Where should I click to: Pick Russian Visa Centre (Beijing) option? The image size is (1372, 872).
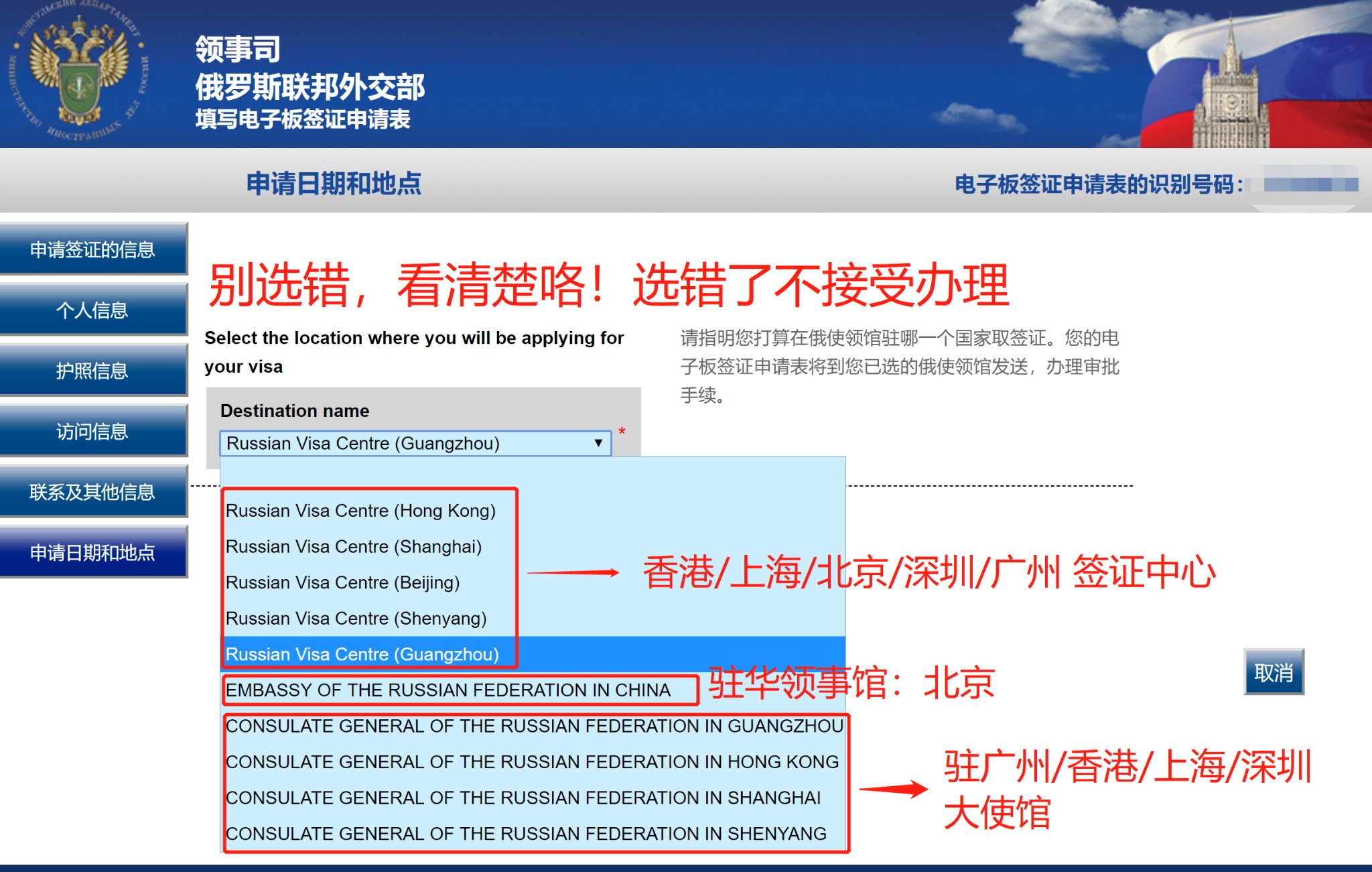pyautogui.click(x=343, y=582)
